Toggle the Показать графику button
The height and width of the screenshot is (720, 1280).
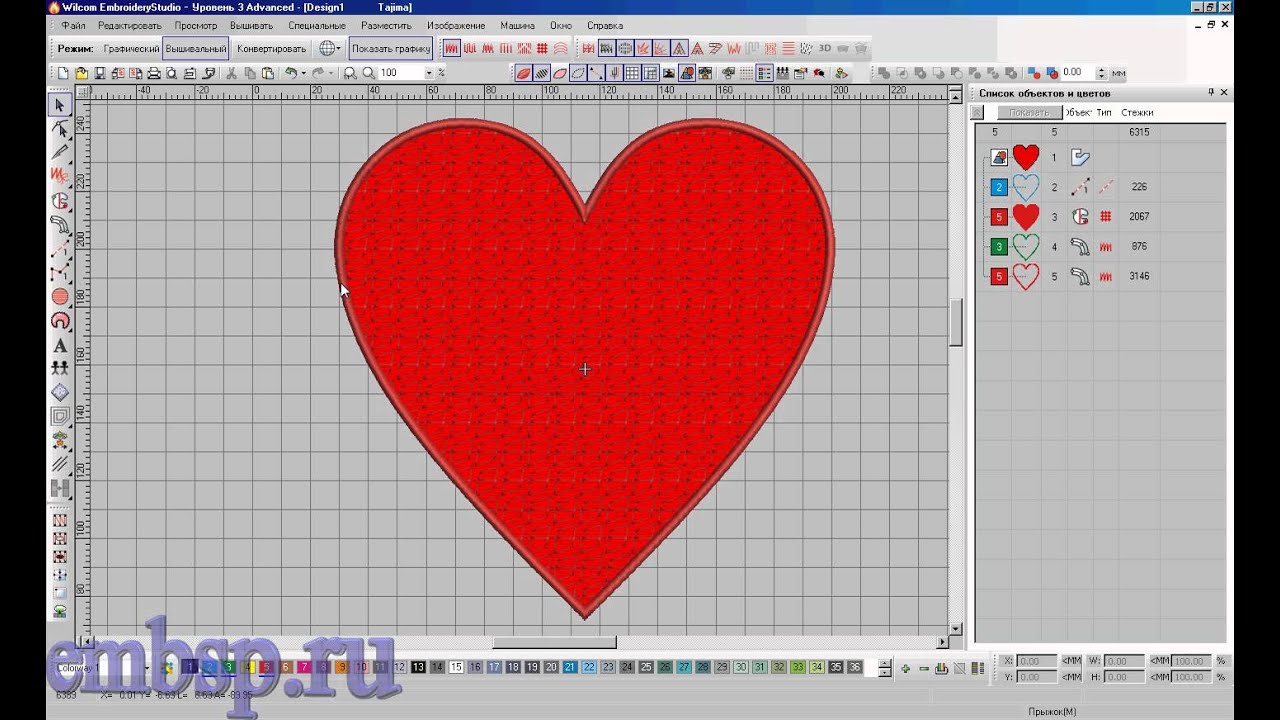point(391,48)
